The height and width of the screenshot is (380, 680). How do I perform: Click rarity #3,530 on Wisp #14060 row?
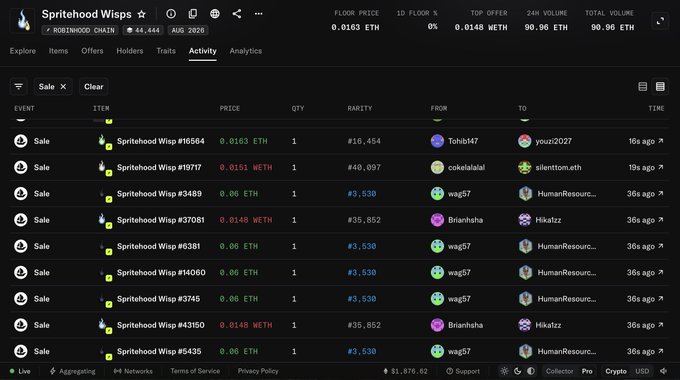click(x=362, y=272)
